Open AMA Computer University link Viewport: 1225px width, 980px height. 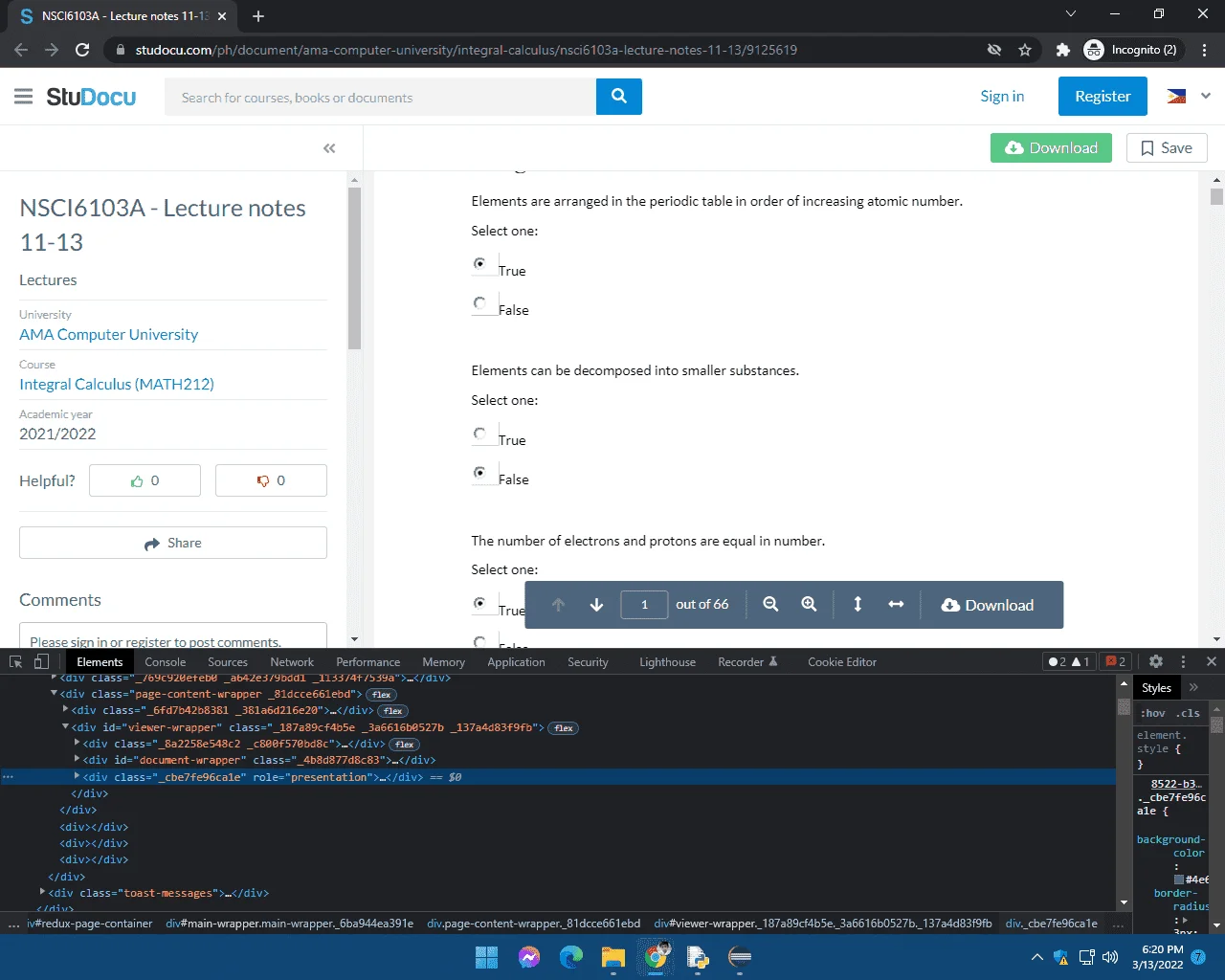109,334
